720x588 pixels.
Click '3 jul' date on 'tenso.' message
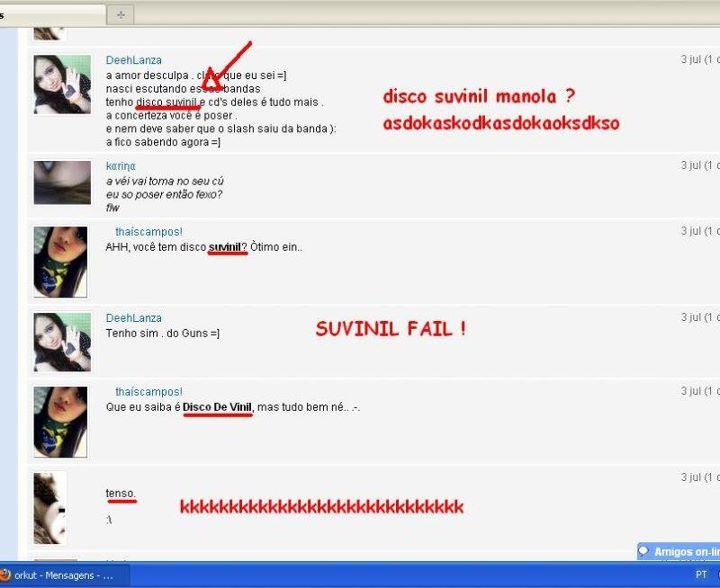click(x=700, y=478)
